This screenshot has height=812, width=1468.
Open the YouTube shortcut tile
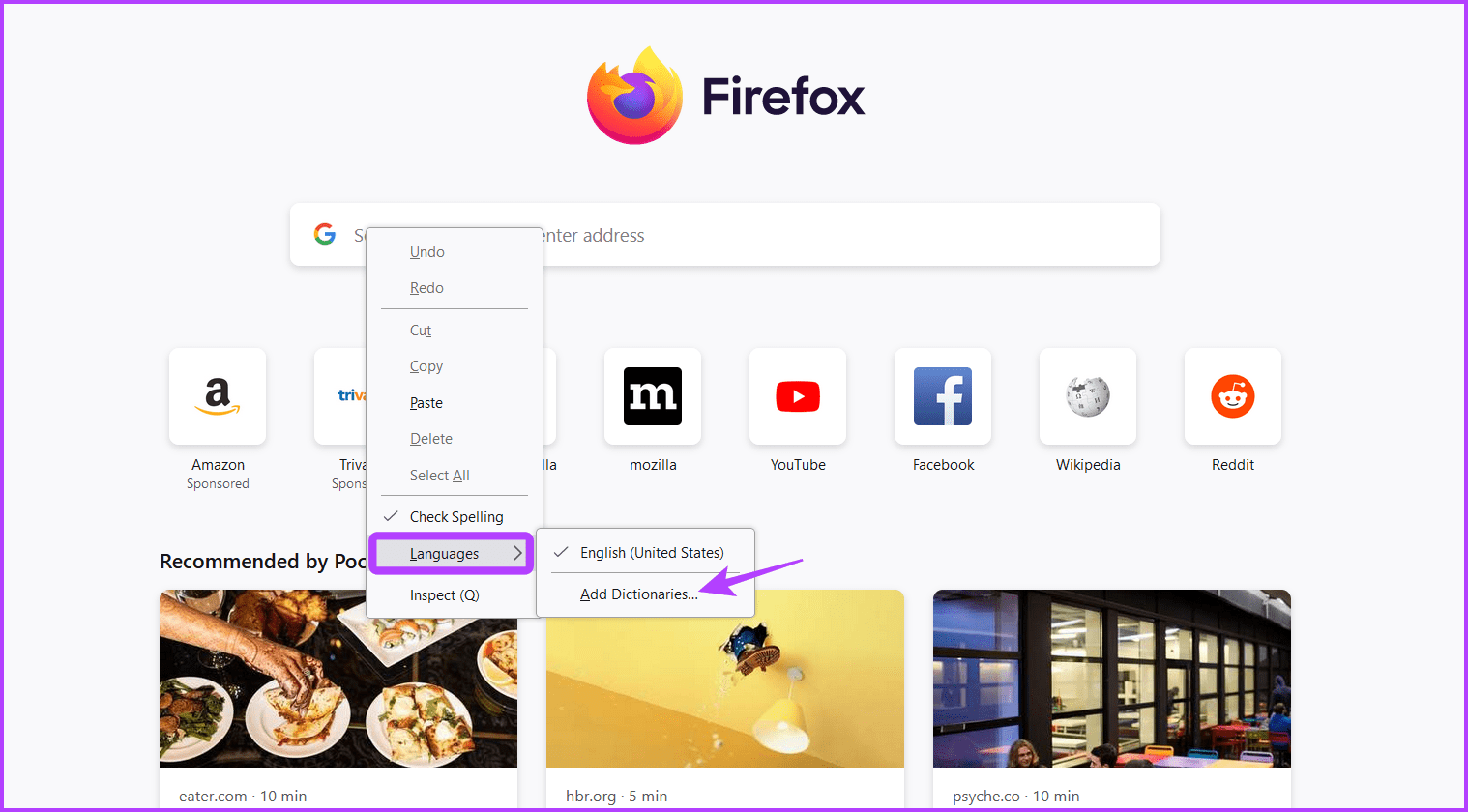click(798, 396)
